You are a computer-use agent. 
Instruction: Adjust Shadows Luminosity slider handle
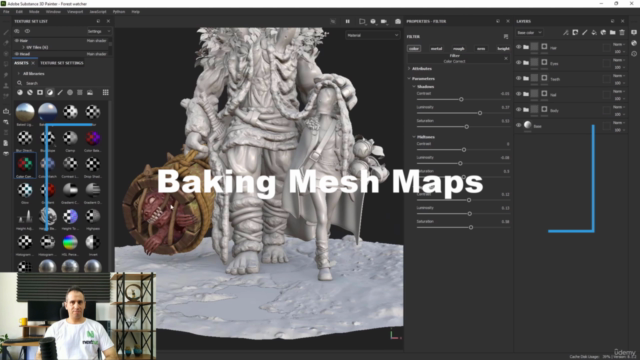[x=480, y=113]
